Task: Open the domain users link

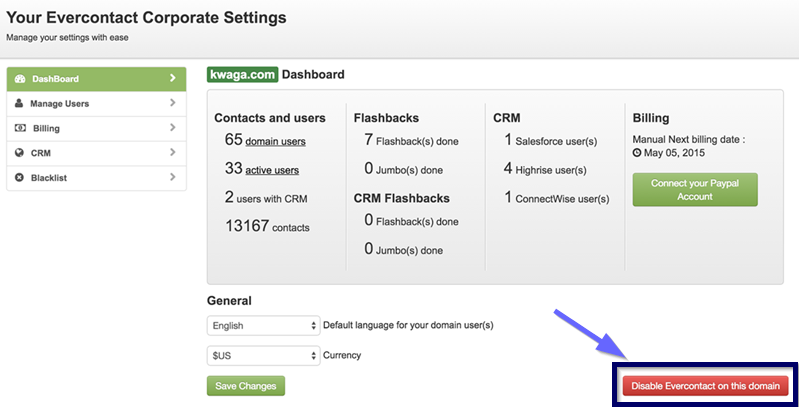Action: coord(276,142)
